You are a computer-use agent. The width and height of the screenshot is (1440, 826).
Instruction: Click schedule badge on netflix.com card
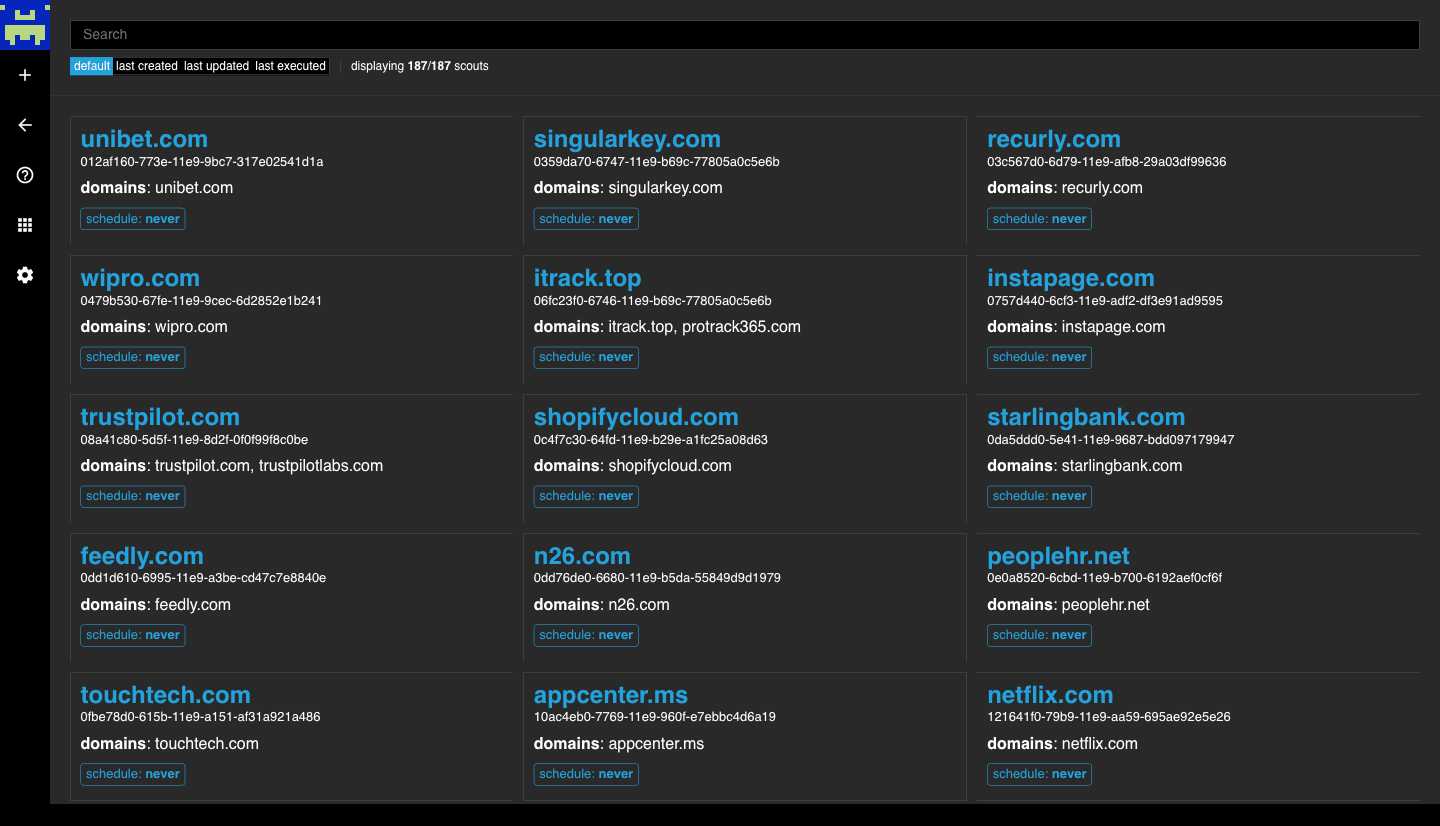click(x=1039, y=774)
